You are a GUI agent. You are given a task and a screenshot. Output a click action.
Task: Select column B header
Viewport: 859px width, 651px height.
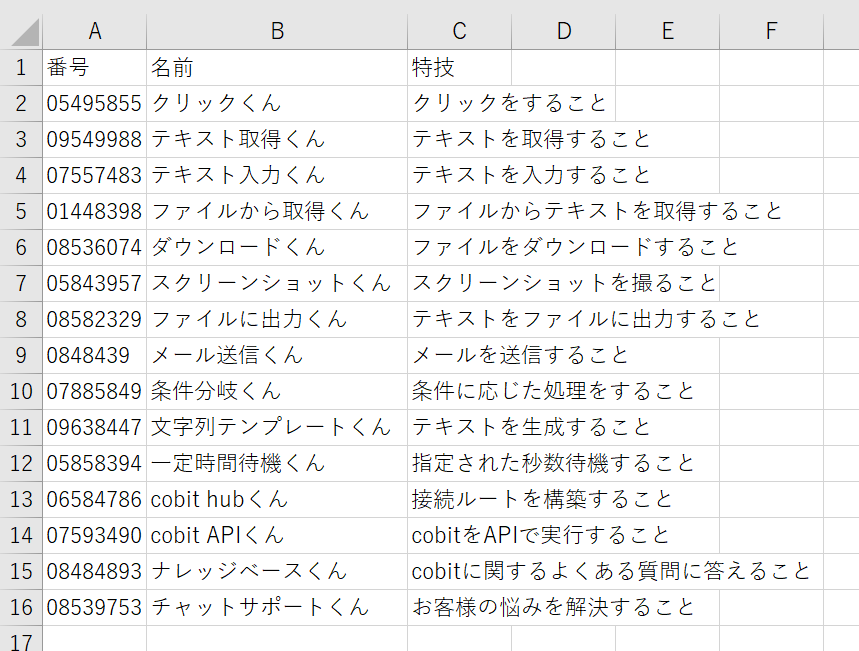click(x=277, y=31)
